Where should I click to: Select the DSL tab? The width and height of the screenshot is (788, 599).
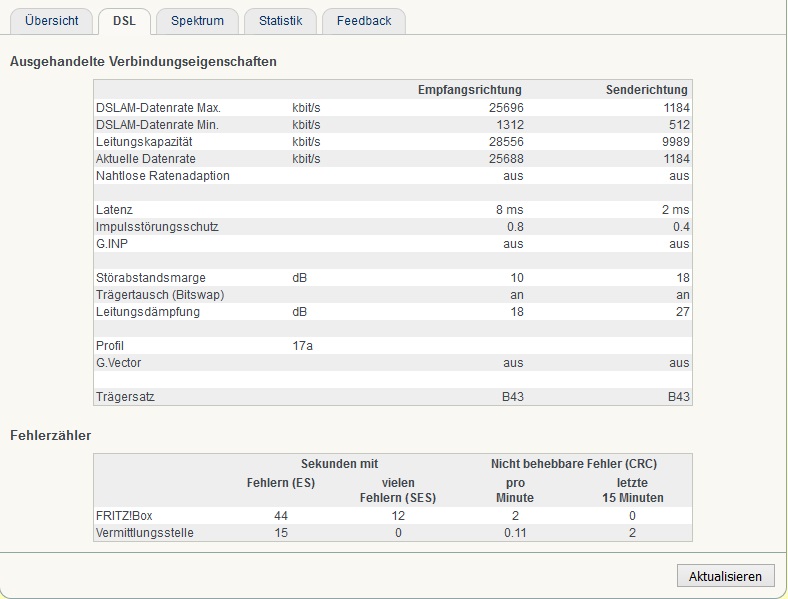click(124, 21)
